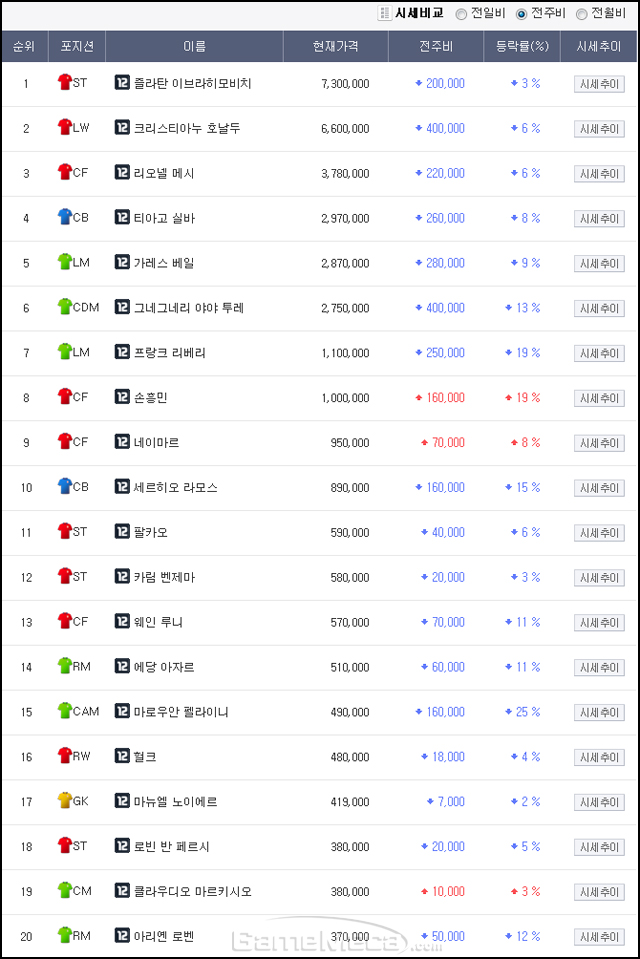Select the 전주비 radio option
640x959 pixels.
pos(521,14)
